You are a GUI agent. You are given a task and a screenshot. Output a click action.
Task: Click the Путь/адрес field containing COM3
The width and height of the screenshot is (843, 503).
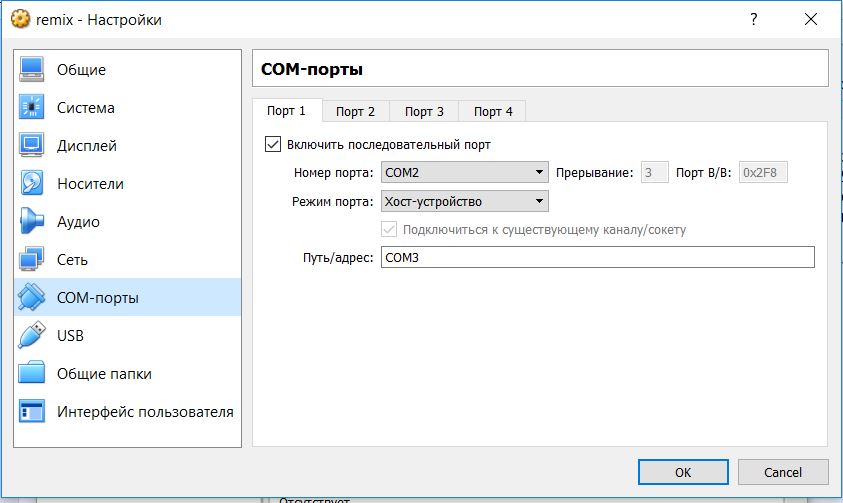pos(597,258)
